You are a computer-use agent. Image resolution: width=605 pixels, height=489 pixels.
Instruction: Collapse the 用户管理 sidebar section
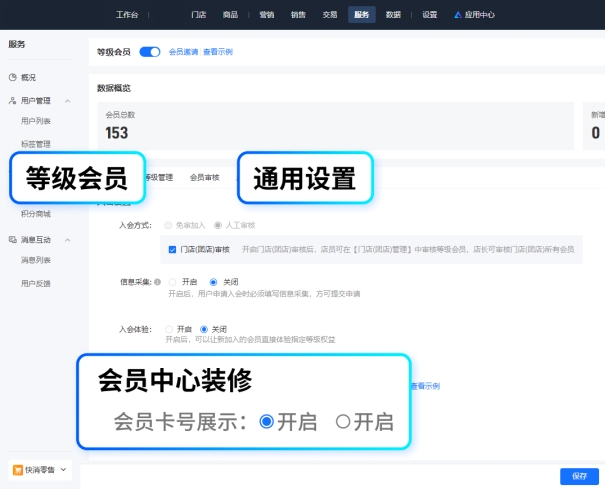[67, 101]
